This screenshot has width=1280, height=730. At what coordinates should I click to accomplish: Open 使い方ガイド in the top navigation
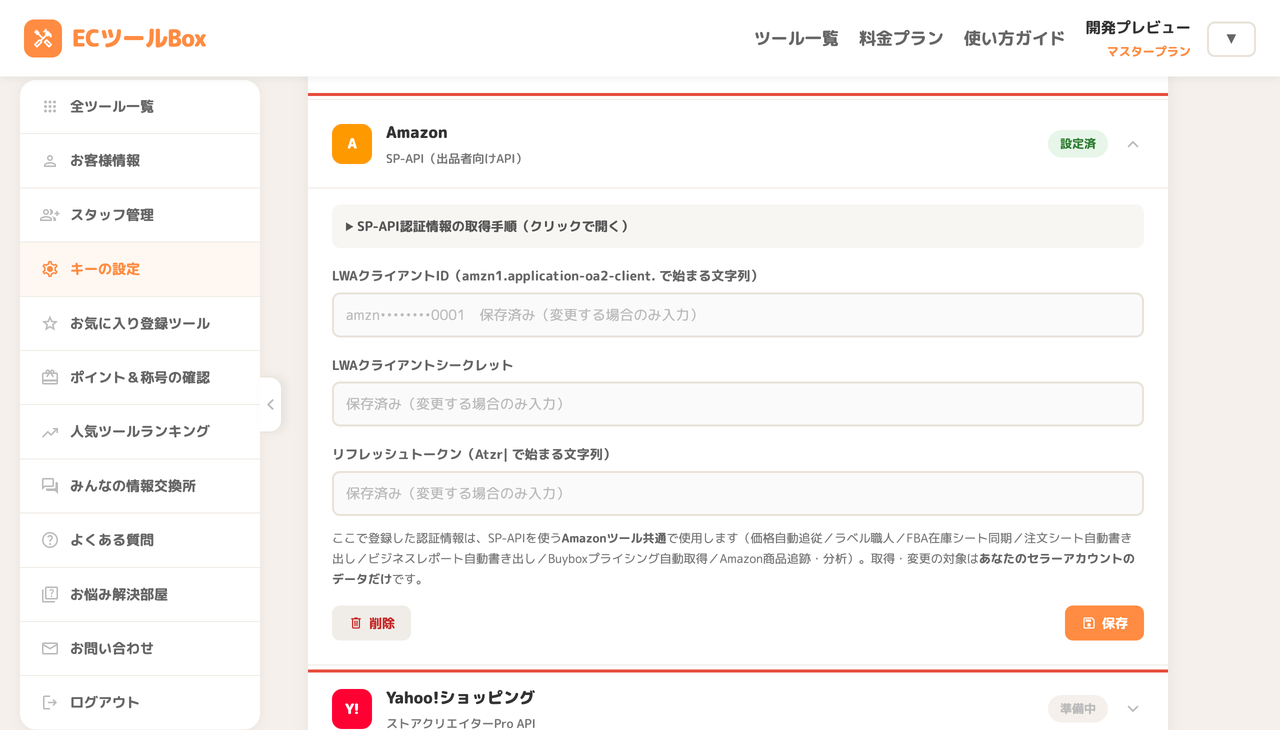pyautogui.click(x=1014, y=39)
